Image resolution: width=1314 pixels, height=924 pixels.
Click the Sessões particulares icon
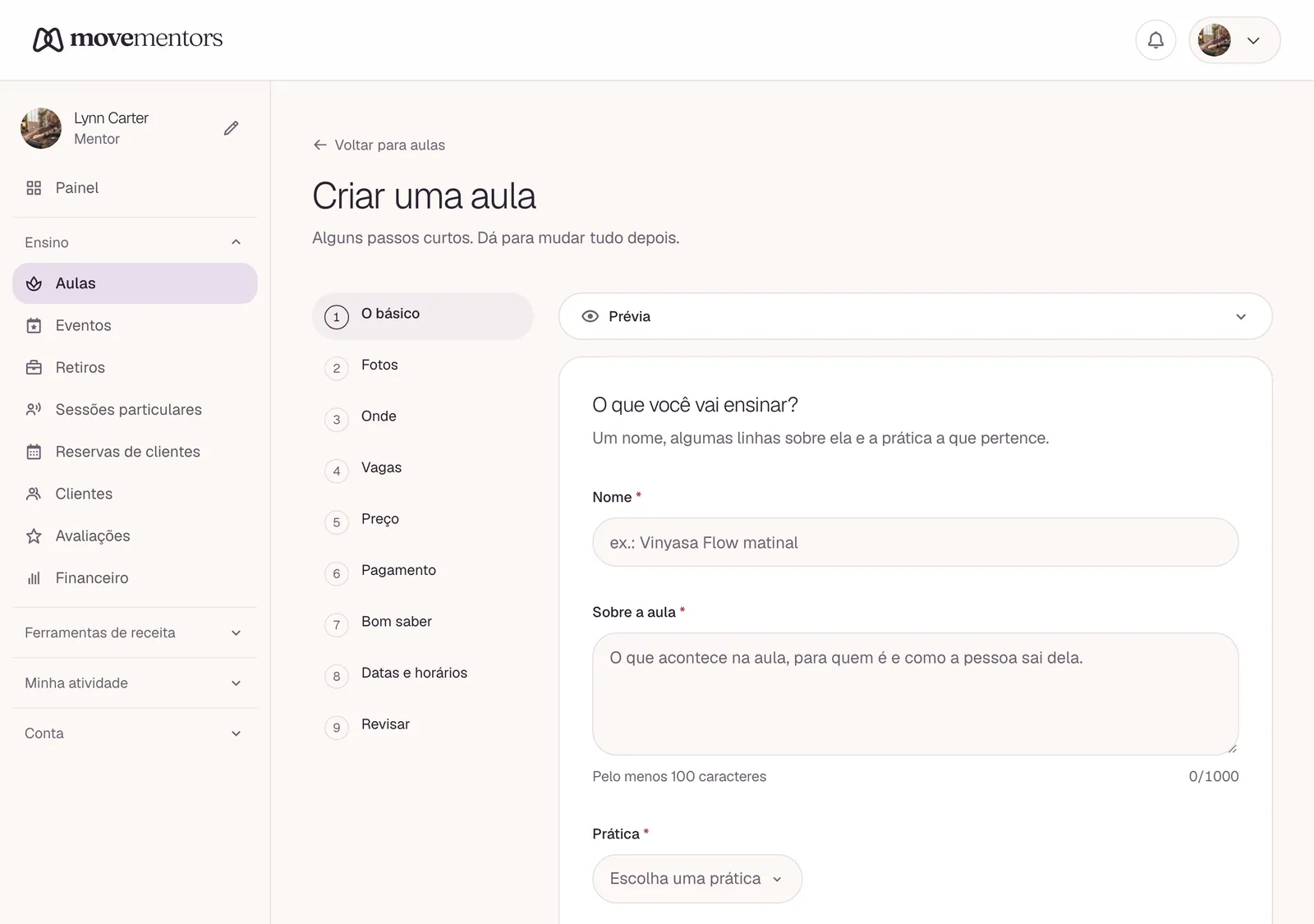34,410
